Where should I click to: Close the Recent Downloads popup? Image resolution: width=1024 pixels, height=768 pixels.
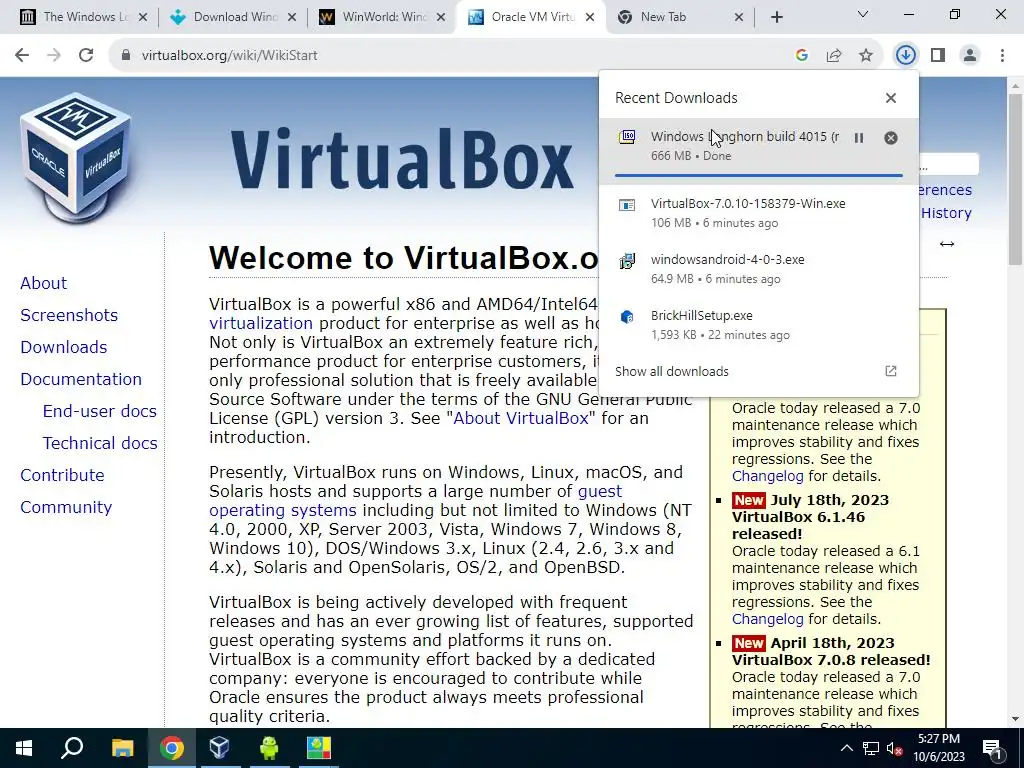pyautogui.click(x=891, y=98)
